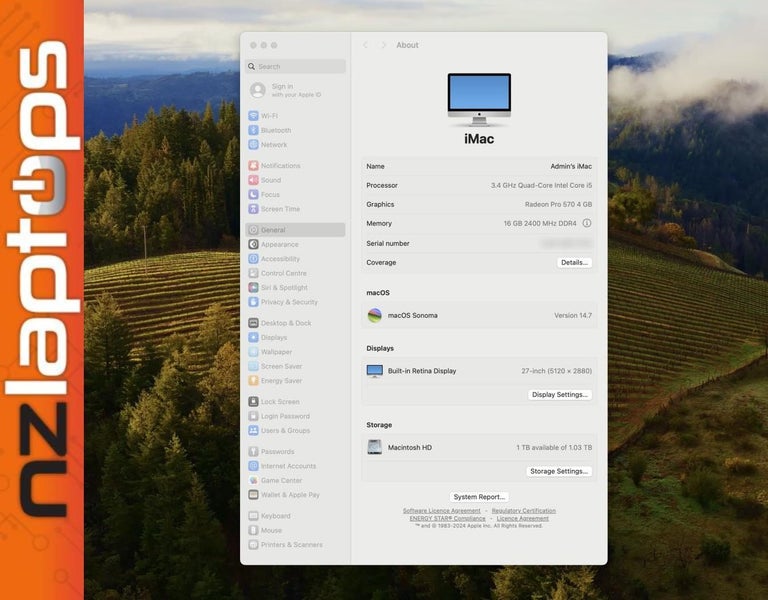Open Notifications bell icon in sidebar
Screen dimensions: 768x600
[x=253, y=166]
